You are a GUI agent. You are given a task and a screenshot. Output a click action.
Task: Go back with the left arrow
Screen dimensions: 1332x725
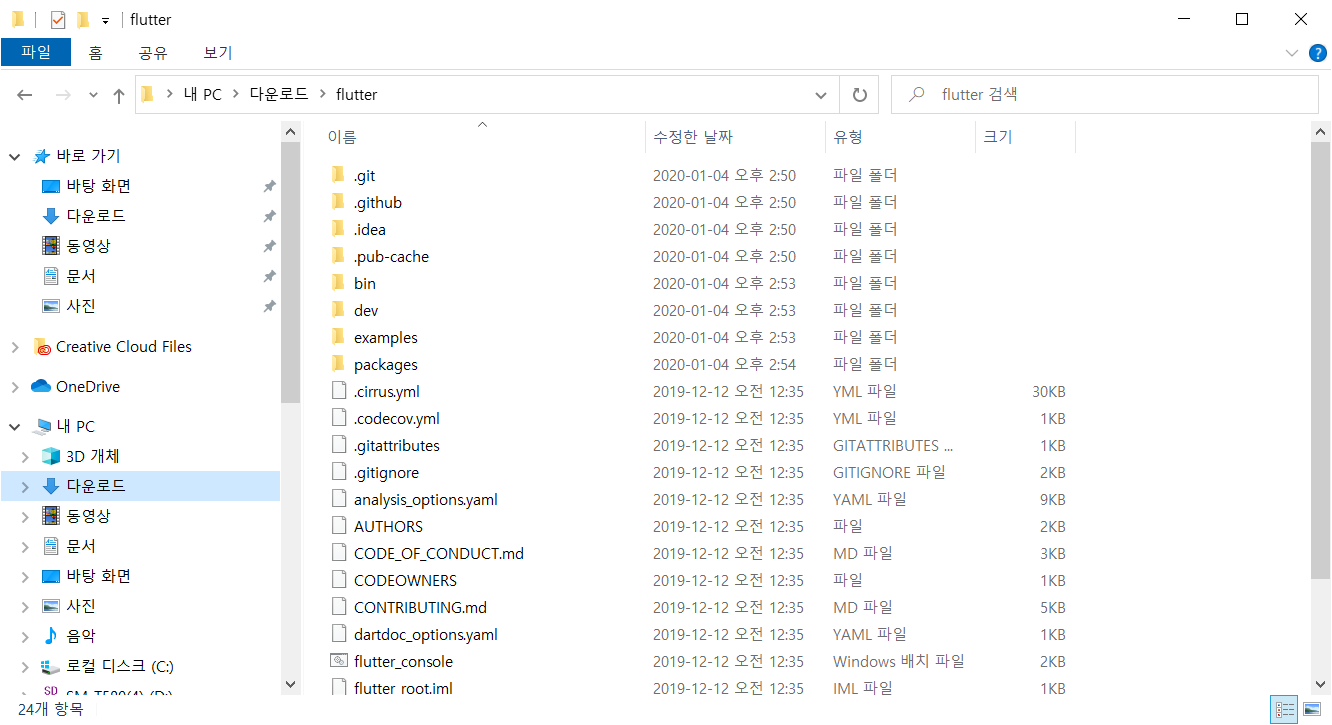[x=25, y=95]
